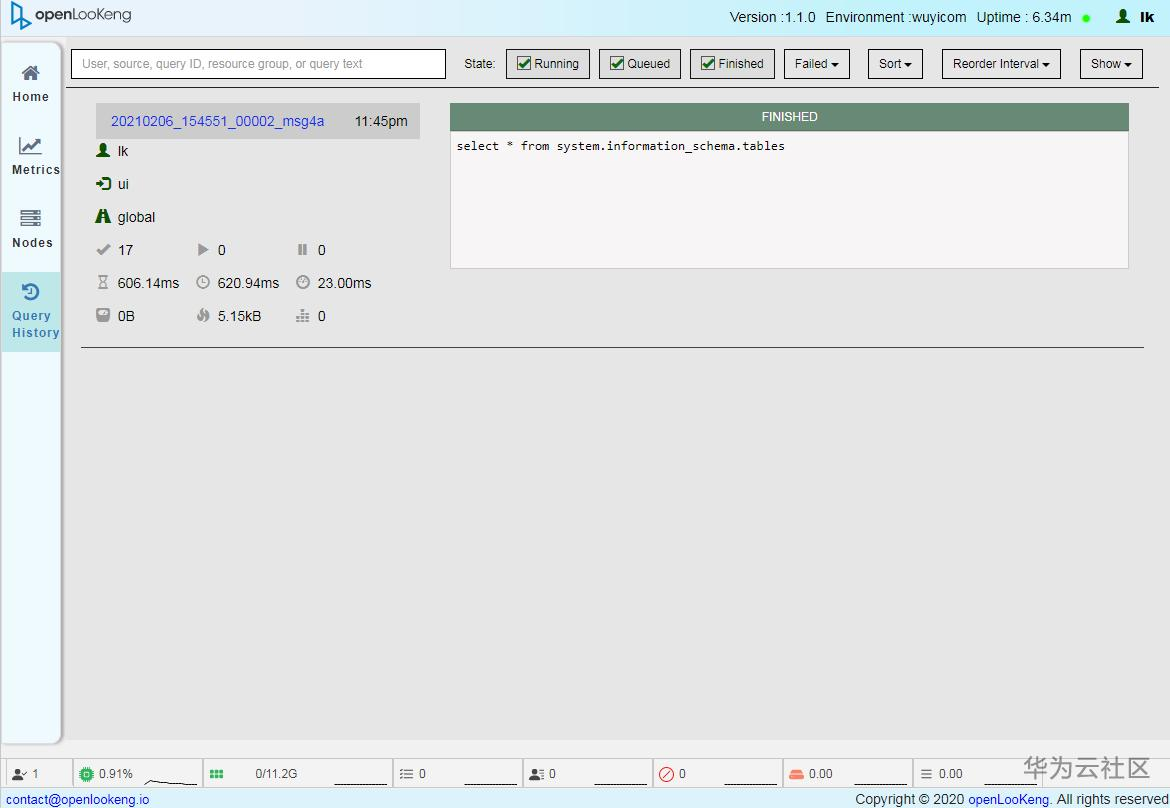Open the Reorder Interval dropdown
Screen dimensions: 1170x808
(x=1001, y=64)
